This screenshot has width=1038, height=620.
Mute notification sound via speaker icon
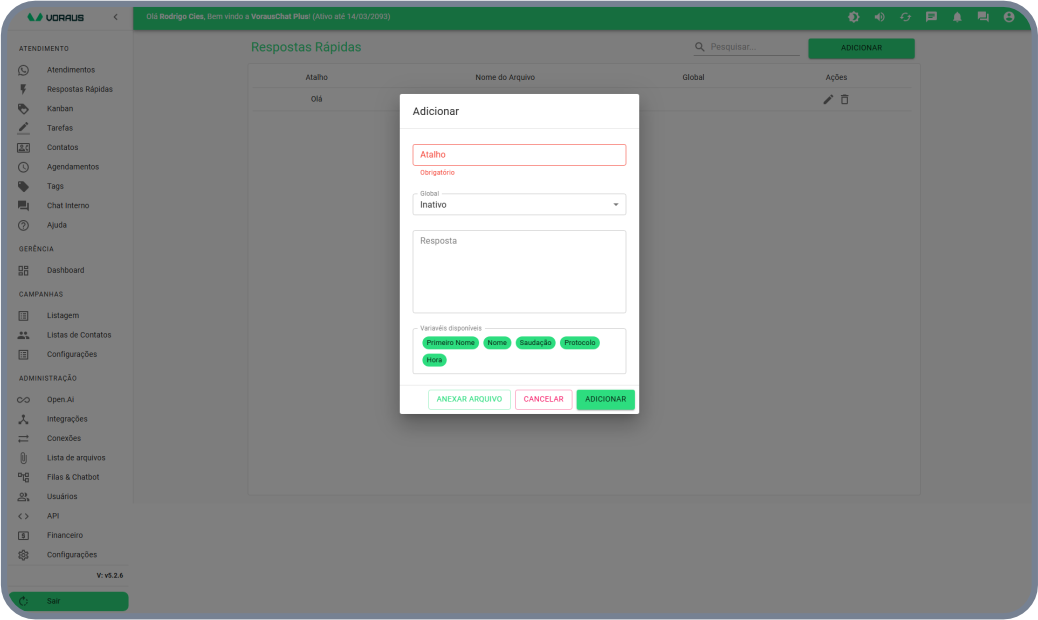click(x=879, y=17)
